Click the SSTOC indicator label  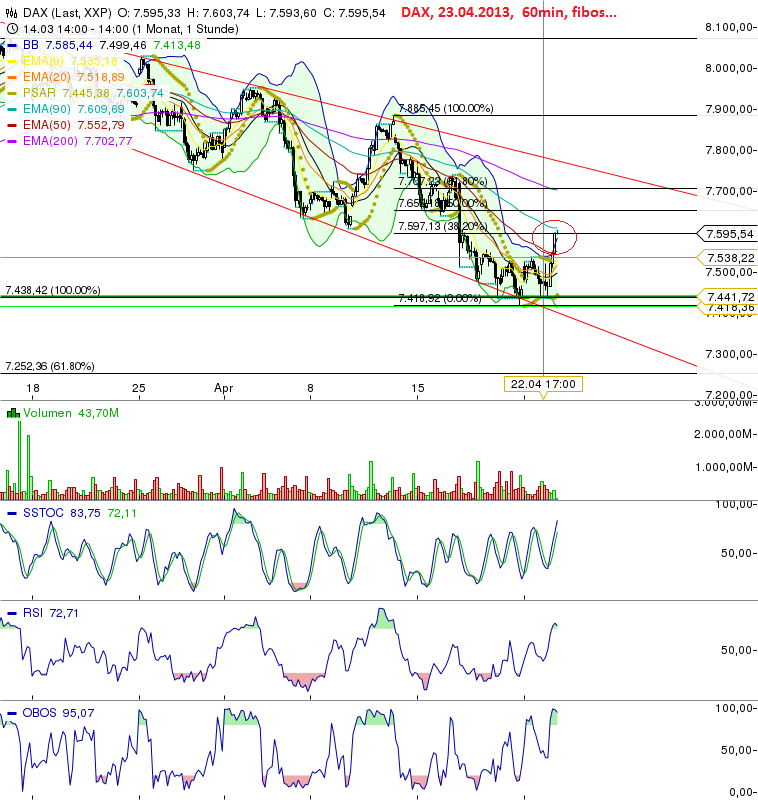click(x=43, y=513)
